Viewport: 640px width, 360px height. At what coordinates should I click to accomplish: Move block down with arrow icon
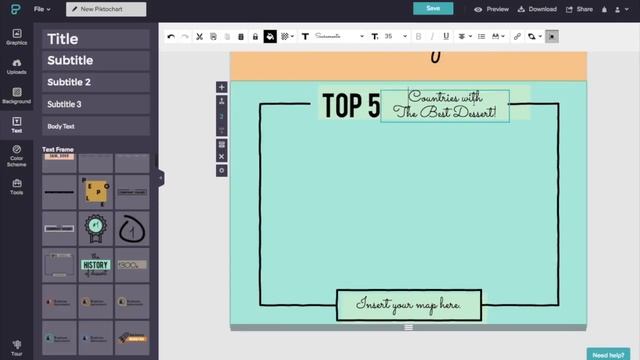tap(222, 130)
